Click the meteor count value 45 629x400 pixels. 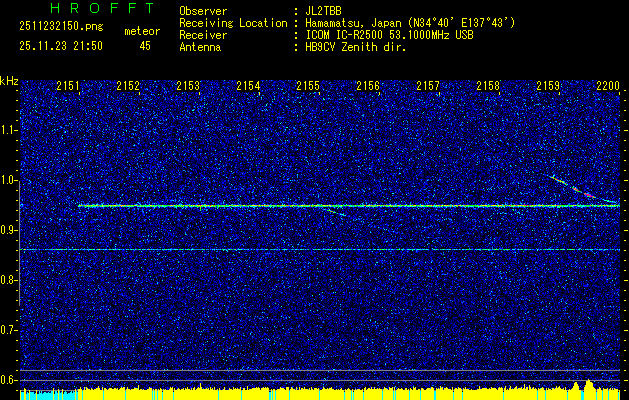click(x=146, y=46)
